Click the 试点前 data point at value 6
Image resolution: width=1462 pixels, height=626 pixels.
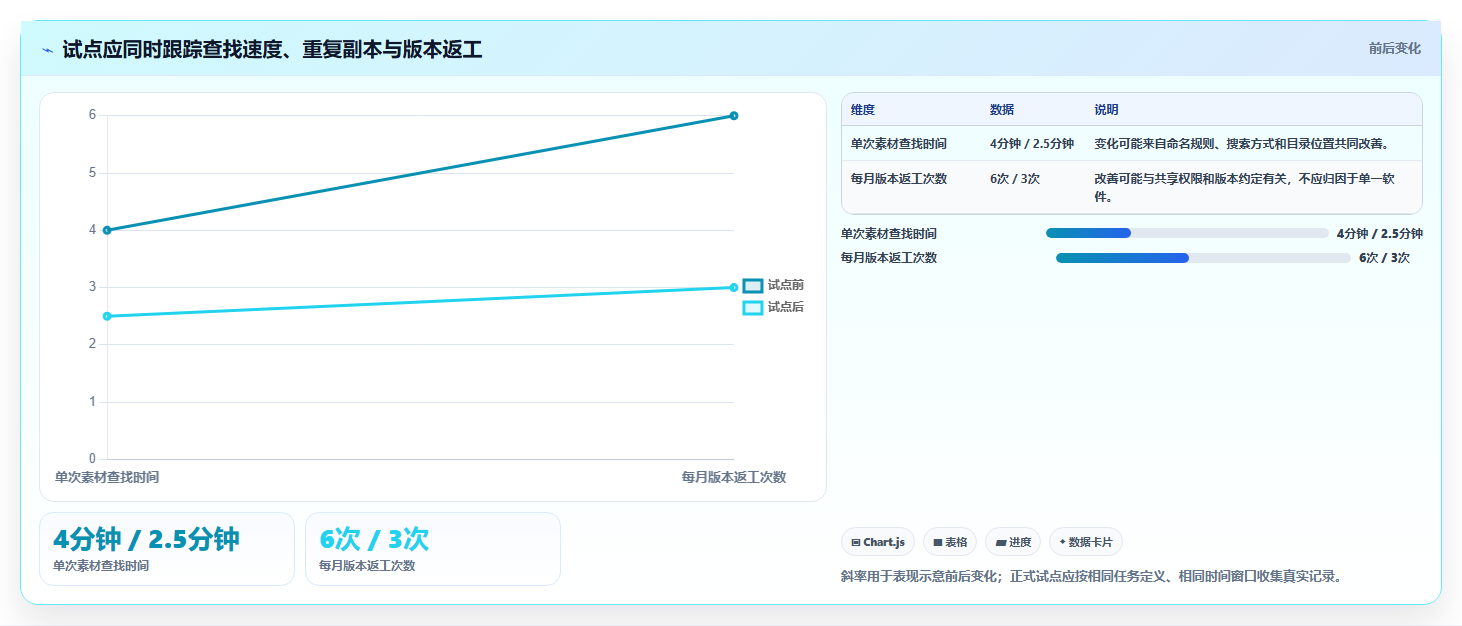pos(734,116)
